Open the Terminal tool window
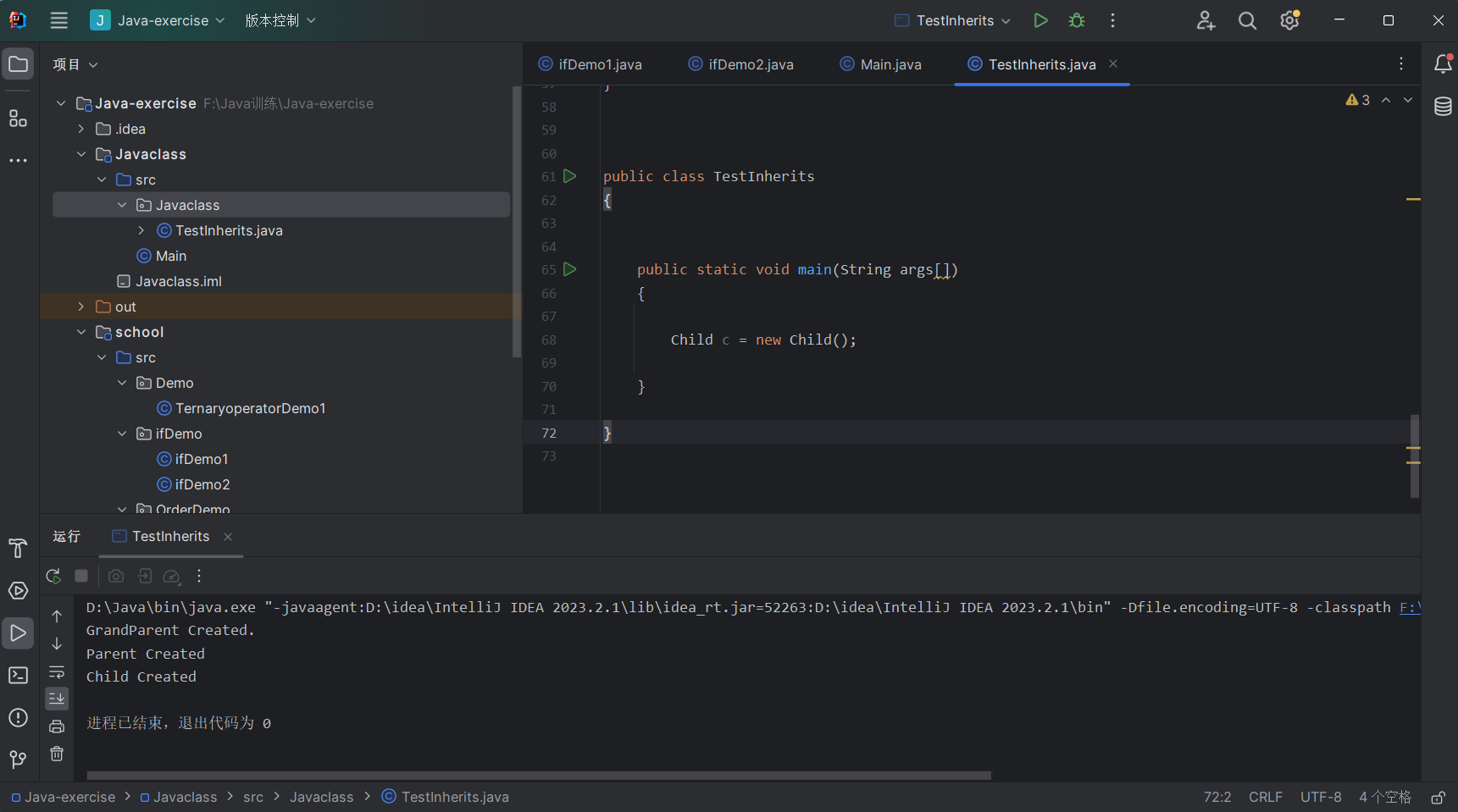The height and width of the screenshot is (812, 1458). point(18,675)
